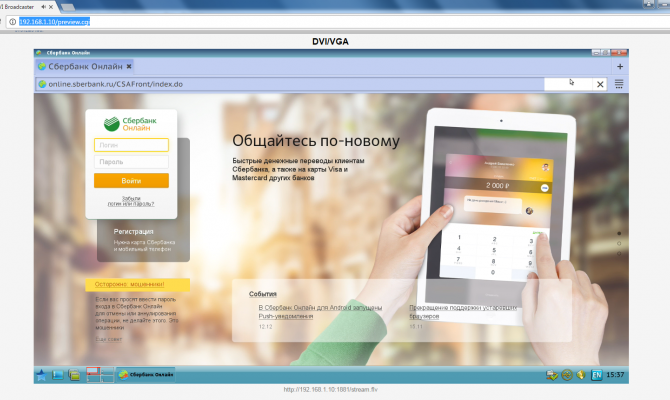Click outer browser address bar 192.168.1.10/preview.cgi
This screenshot has height=400, width=670.
click(x=54, y=22)
